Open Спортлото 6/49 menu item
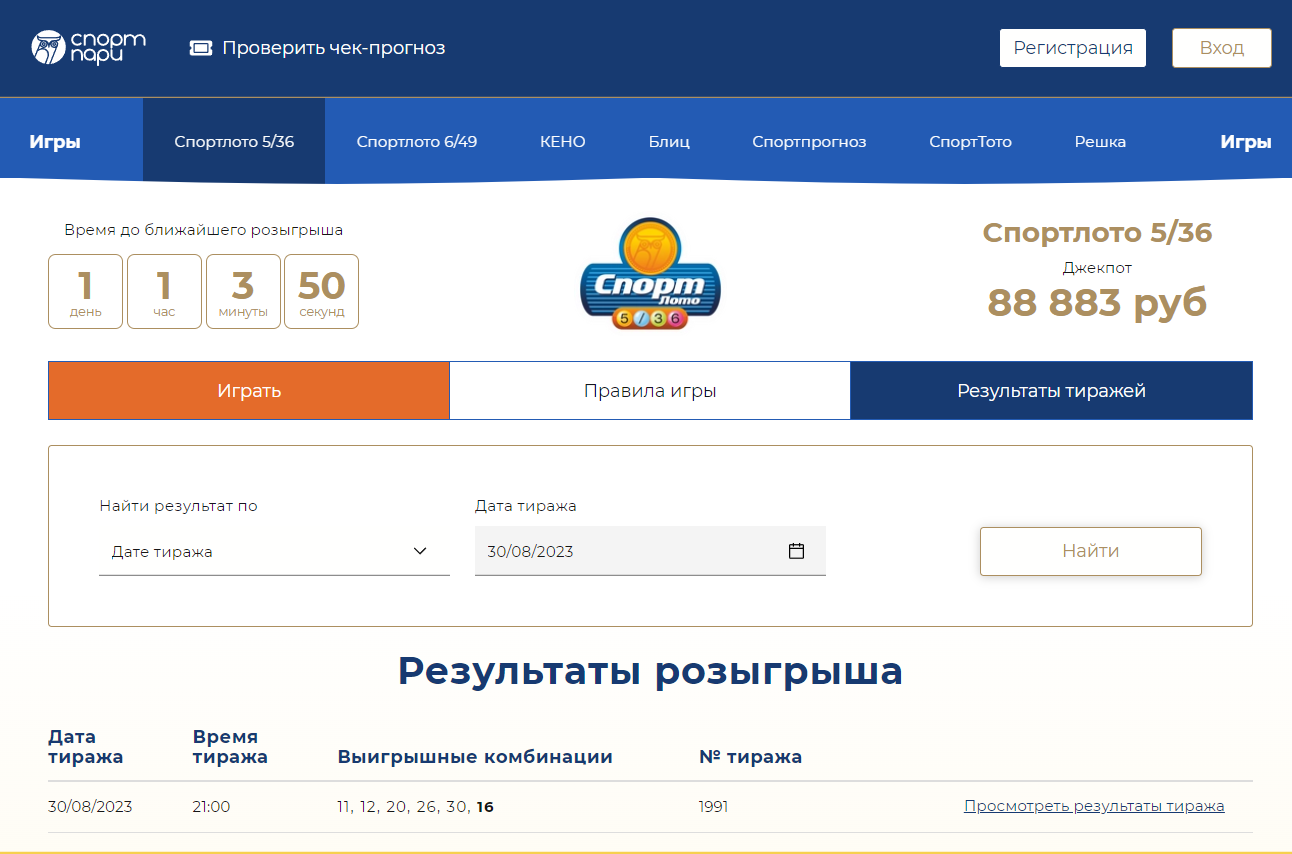 coord(417,142)
